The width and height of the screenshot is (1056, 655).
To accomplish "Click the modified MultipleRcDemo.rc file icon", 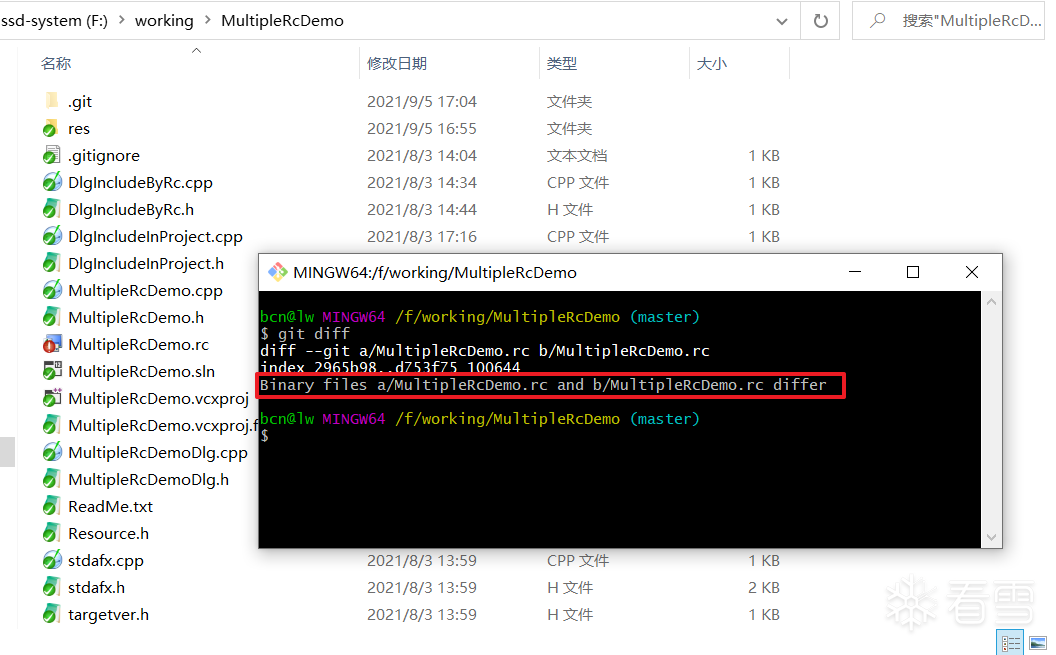I will click(x=52, y=344).
